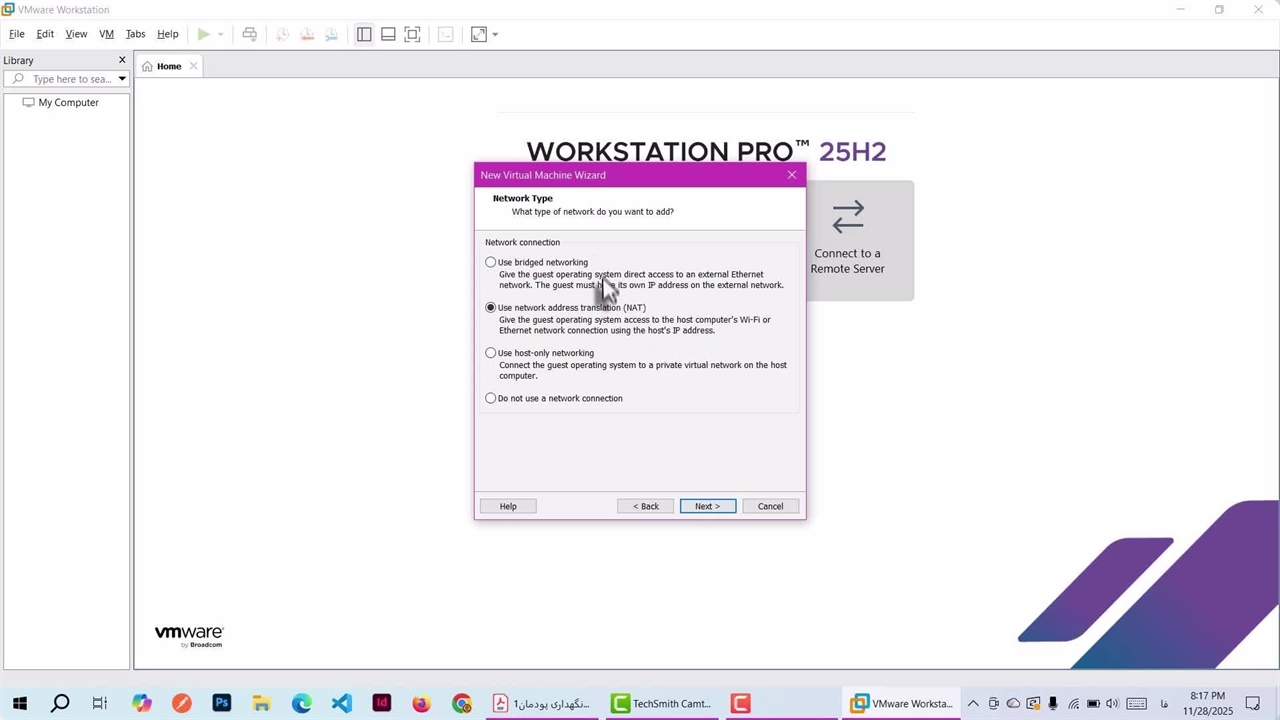1280x720 pixels.
Task: Go back with the Back button
Action: [x=645, y=506]
